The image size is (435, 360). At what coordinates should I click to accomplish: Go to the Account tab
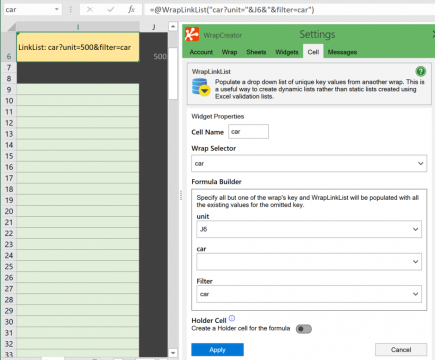(x=201, y=52)
